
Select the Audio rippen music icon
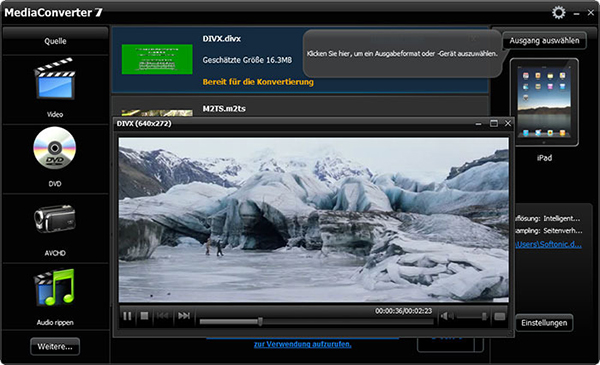pyautogui.click(x=55, y=287)
